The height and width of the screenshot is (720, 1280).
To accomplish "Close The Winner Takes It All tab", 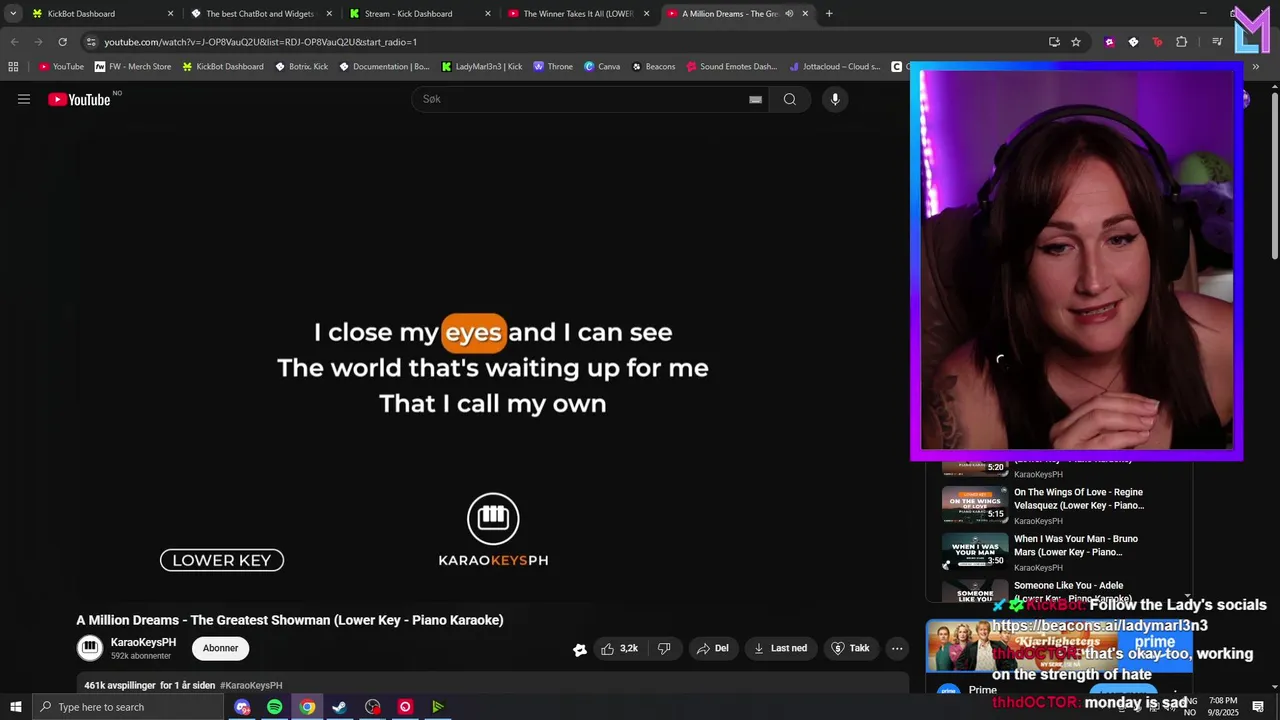I will coord(647,14).
